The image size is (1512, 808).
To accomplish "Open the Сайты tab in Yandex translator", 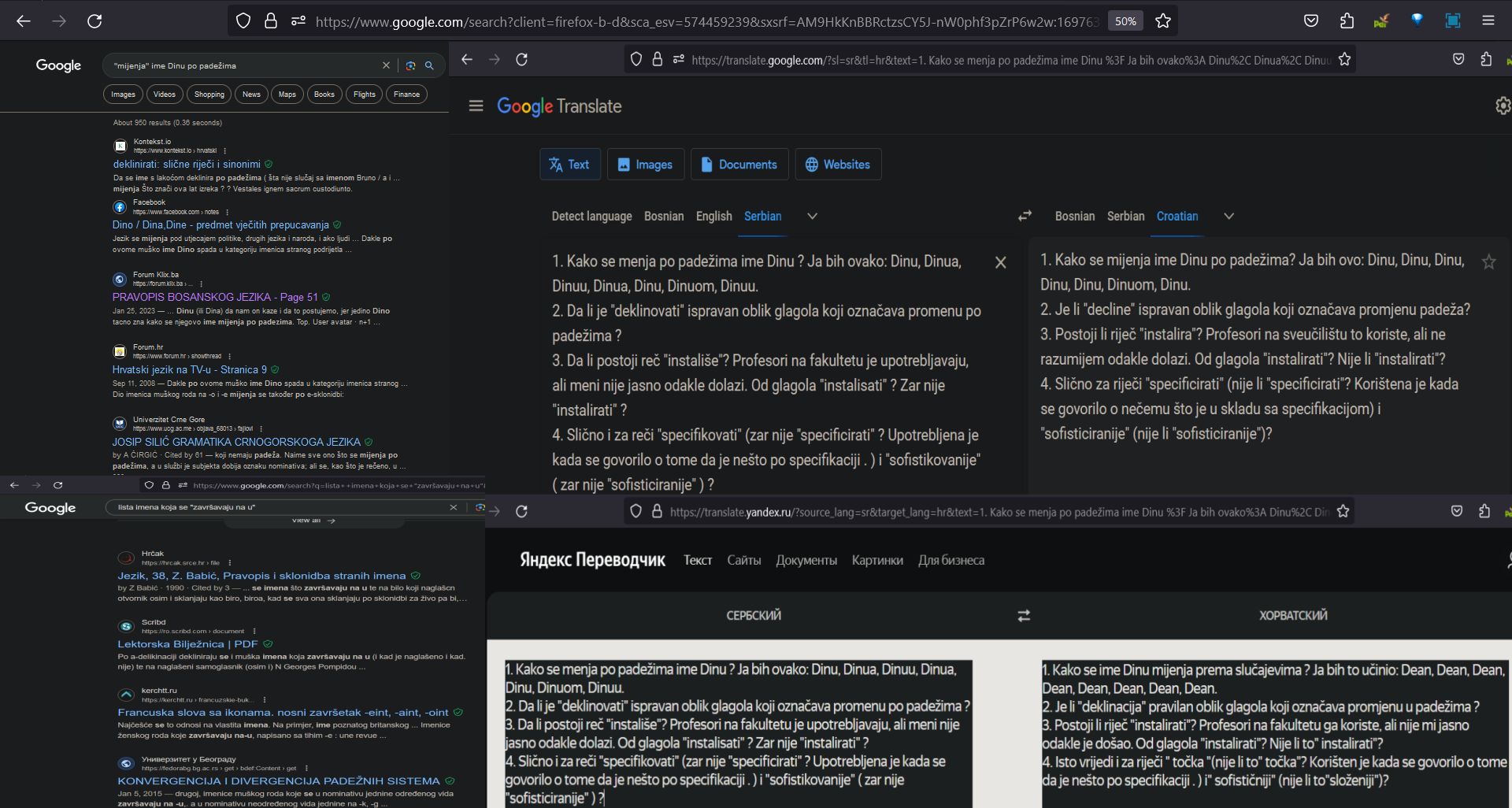I will (x=743, y=560).
